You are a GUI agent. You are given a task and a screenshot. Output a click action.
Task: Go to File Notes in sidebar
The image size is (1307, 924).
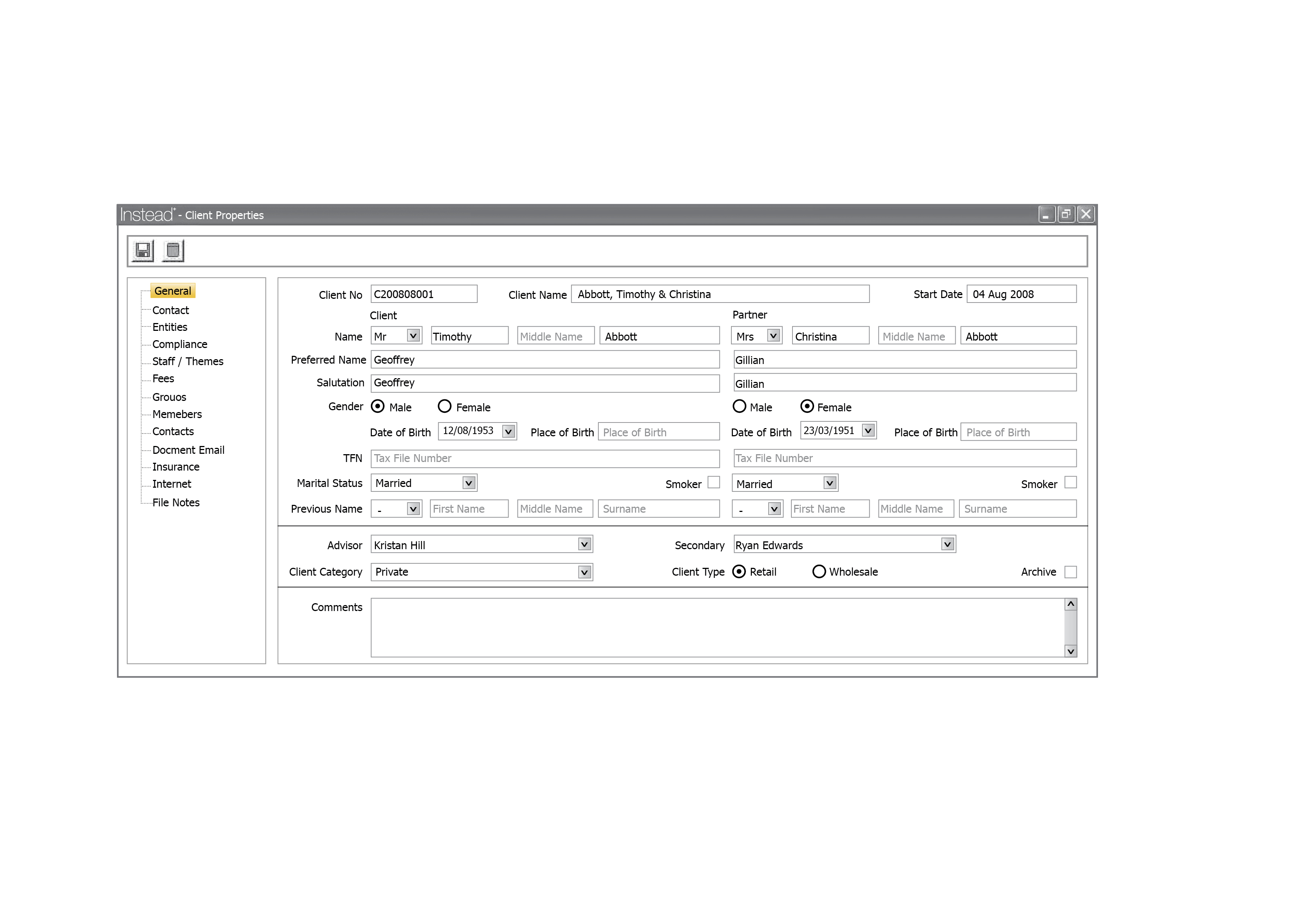175,503
